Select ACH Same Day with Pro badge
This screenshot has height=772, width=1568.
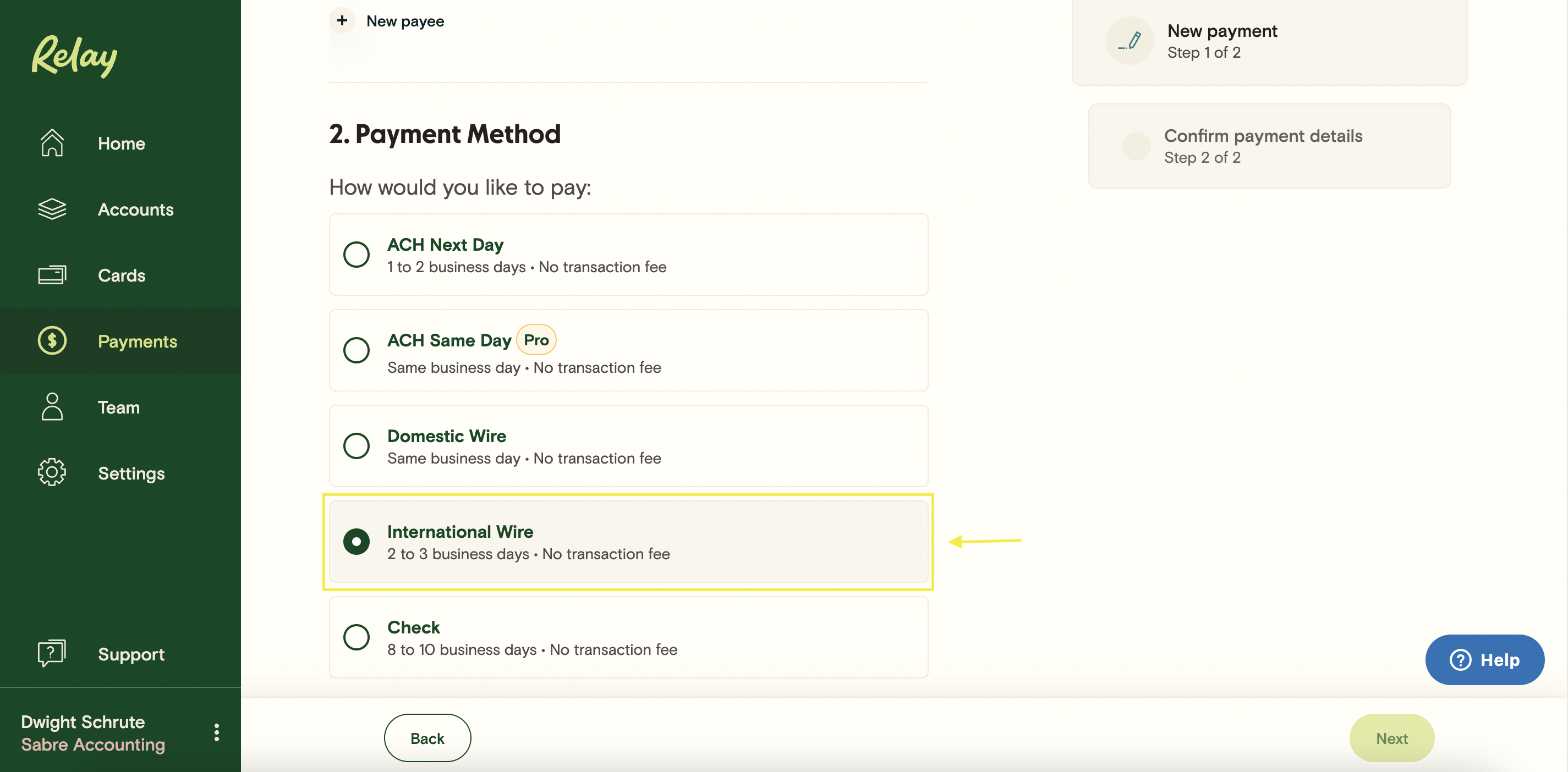357,350
